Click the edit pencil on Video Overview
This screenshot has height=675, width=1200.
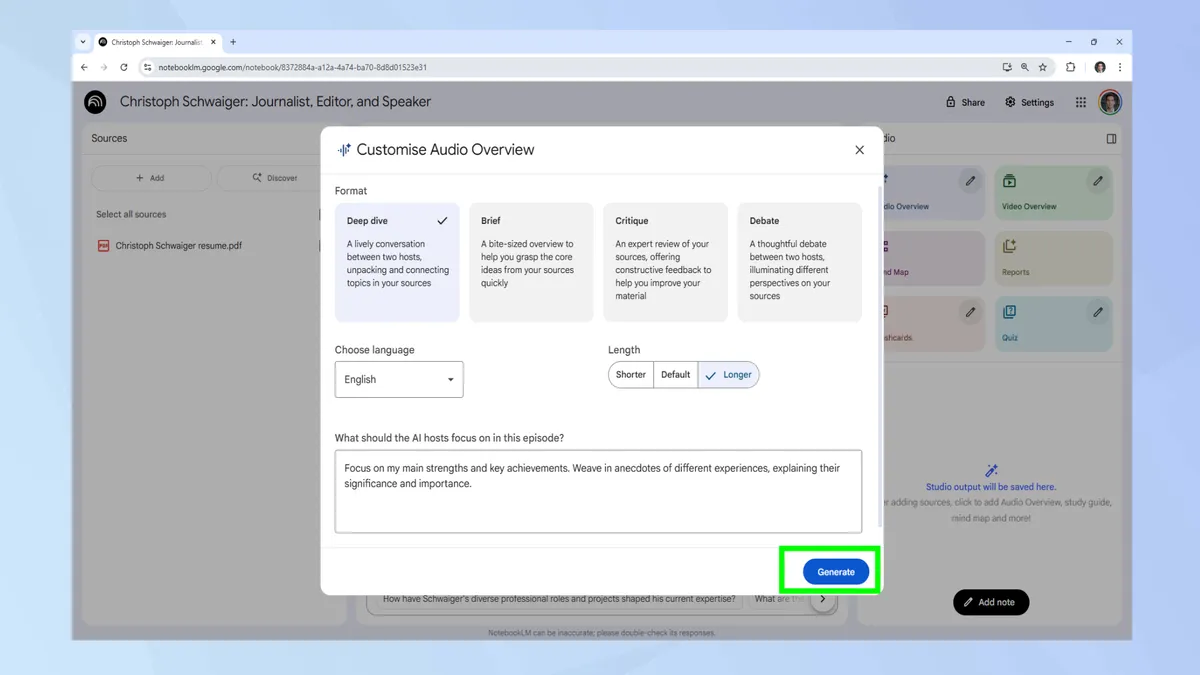[x=1098, y=181]
